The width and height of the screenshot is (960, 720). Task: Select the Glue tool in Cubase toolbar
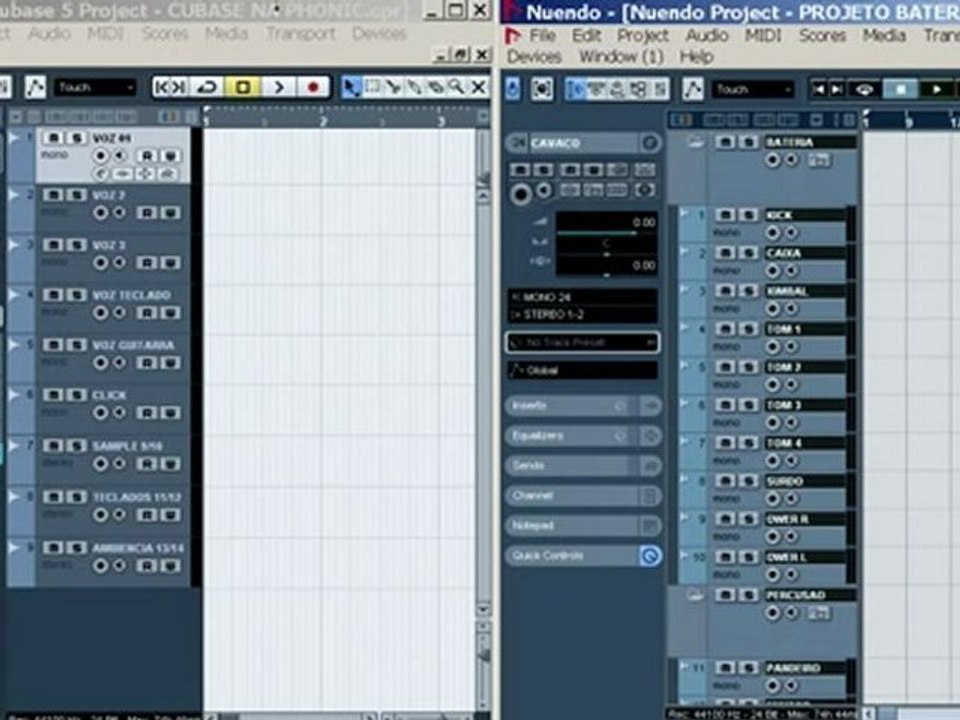point(414,88)
